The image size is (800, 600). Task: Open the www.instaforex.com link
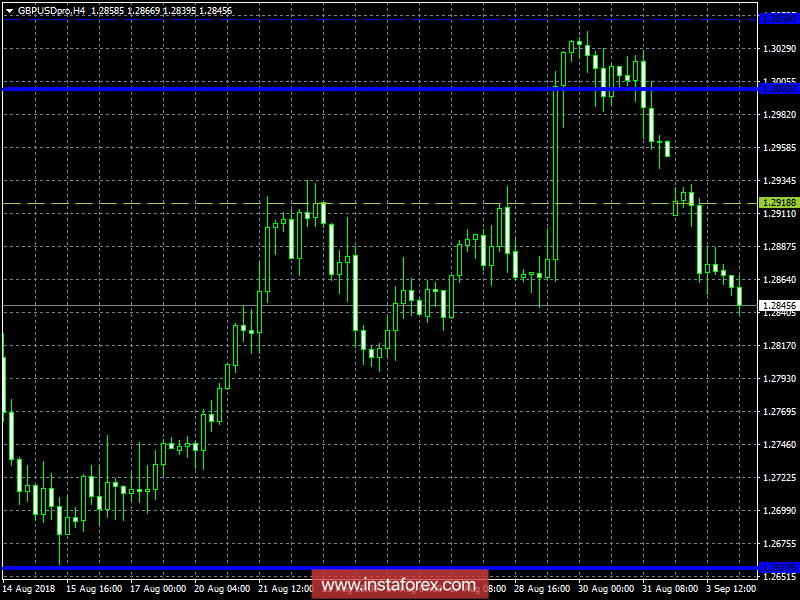click(399, 585)
